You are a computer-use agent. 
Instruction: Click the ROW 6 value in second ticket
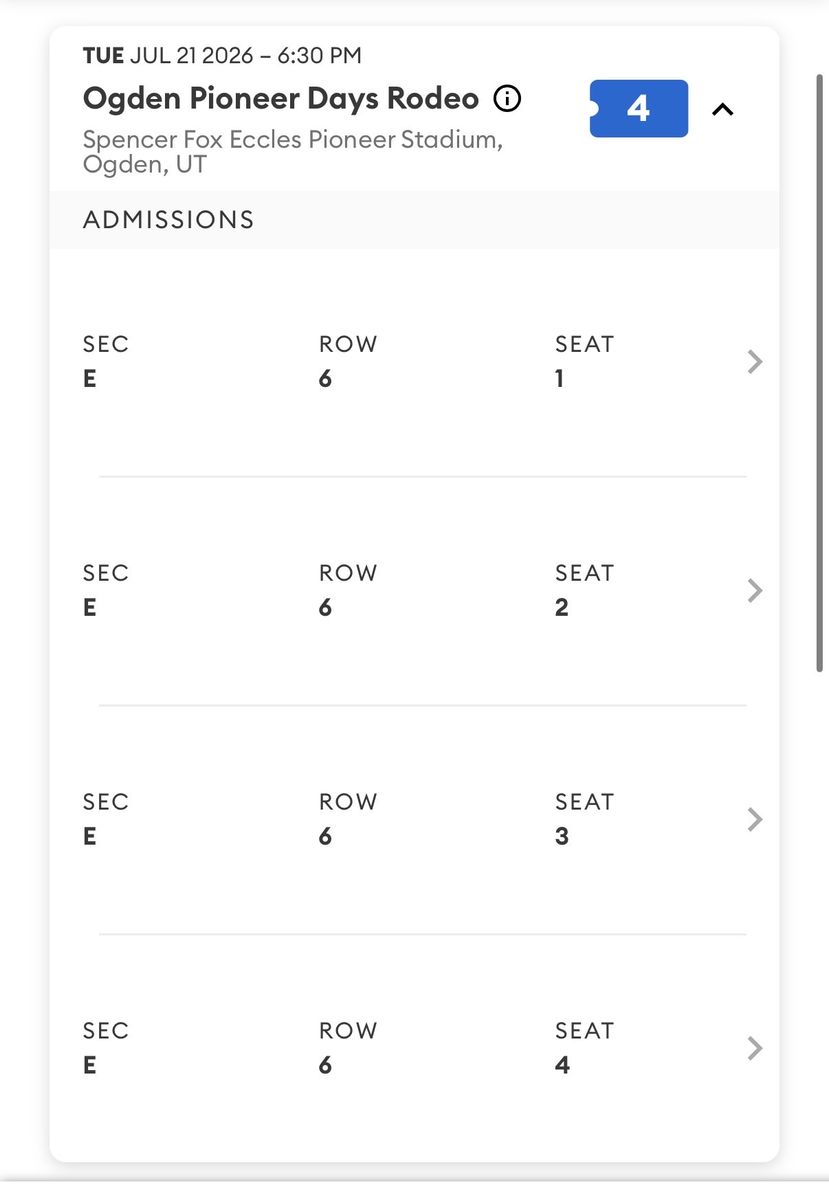point(325,608)
